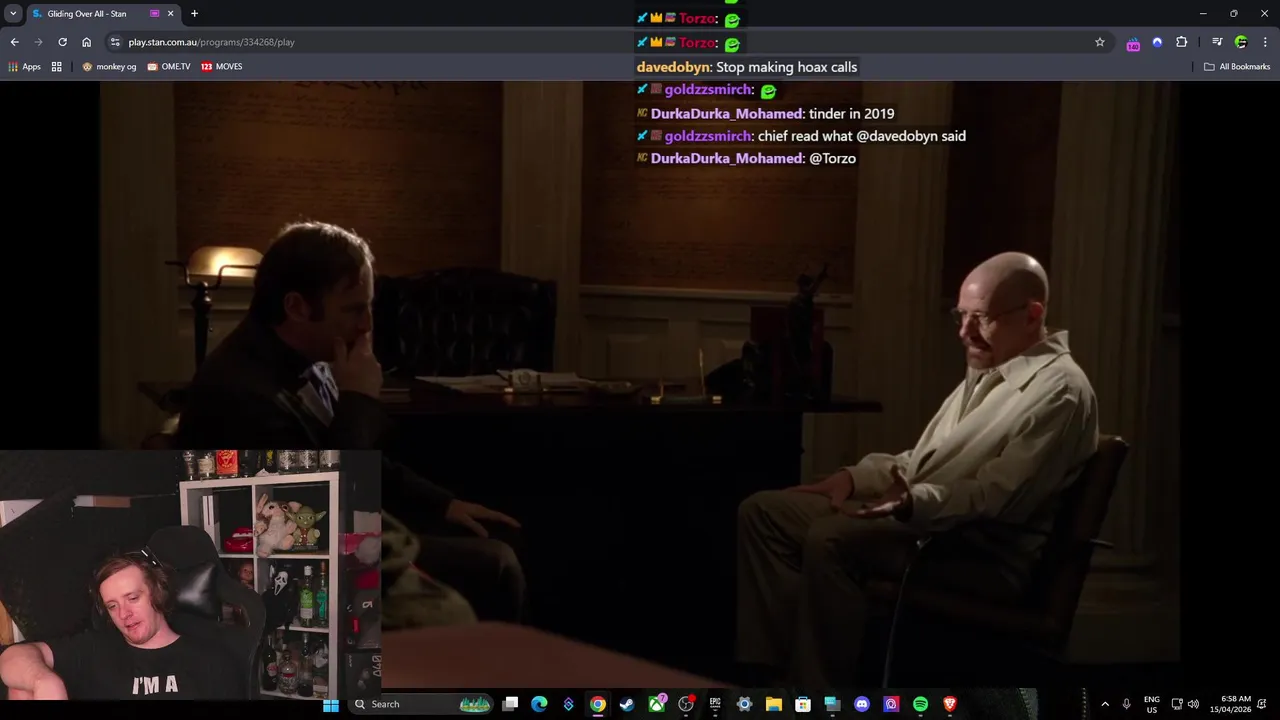Open the media controls icon
The width and height of the screenshot is (1280, 720).
pyautogui.click(x=1217, y=42)
